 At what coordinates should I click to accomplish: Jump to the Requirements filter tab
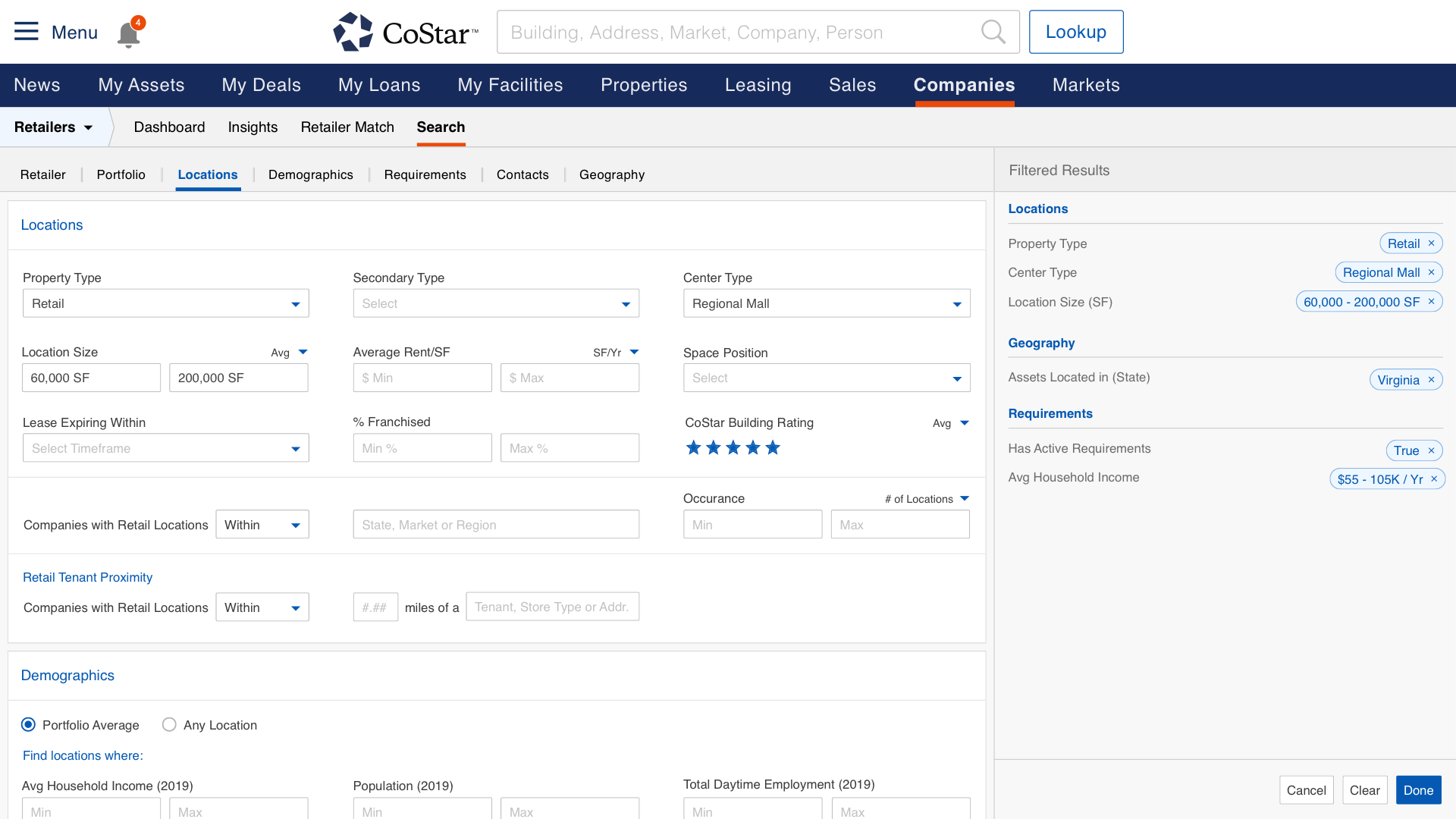[425, 174]
